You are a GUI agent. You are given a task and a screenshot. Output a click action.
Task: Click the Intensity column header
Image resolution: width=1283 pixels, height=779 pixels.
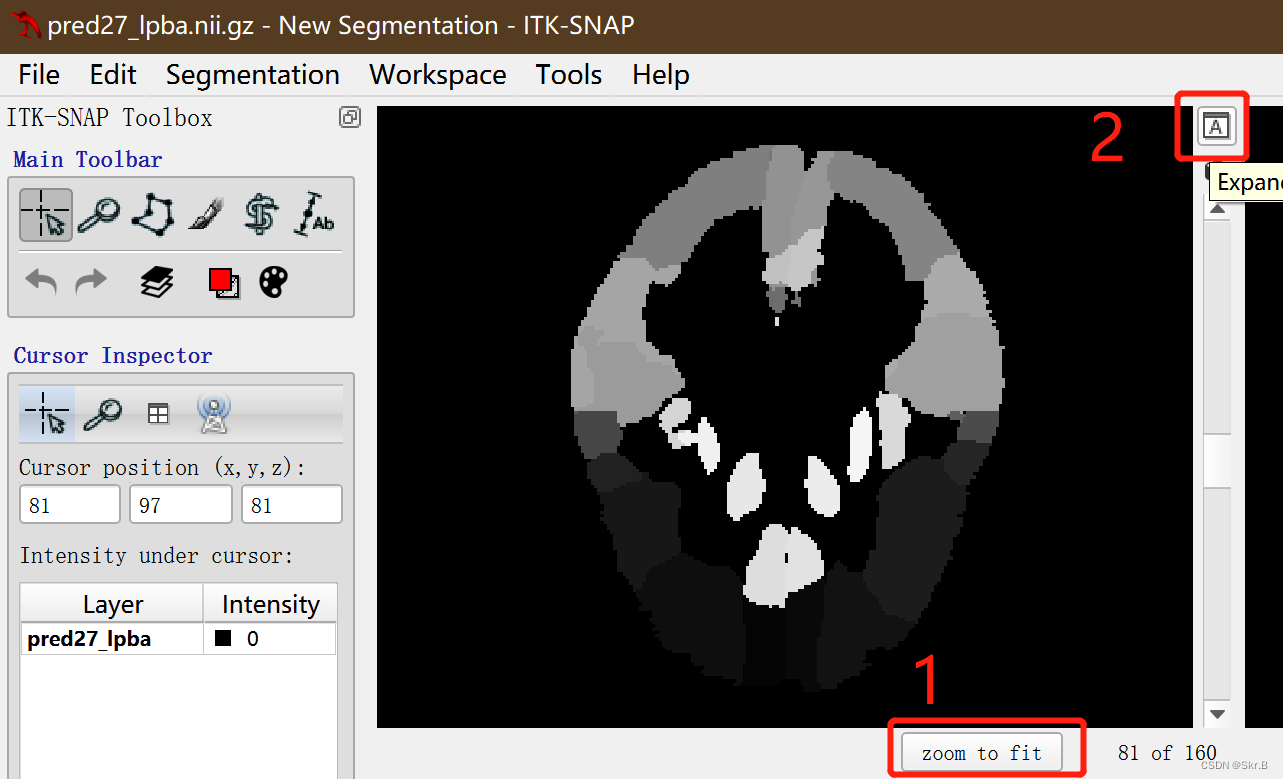click(x=271, y=605)
